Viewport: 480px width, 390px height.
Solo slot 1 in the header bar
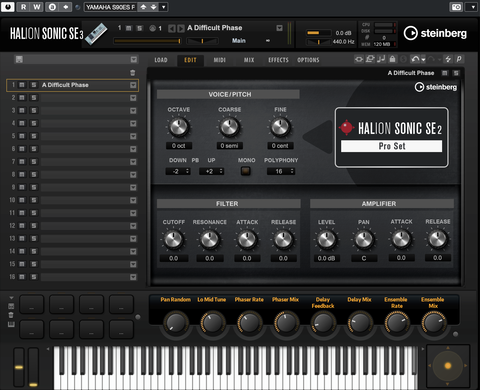[x=140, y=28]
